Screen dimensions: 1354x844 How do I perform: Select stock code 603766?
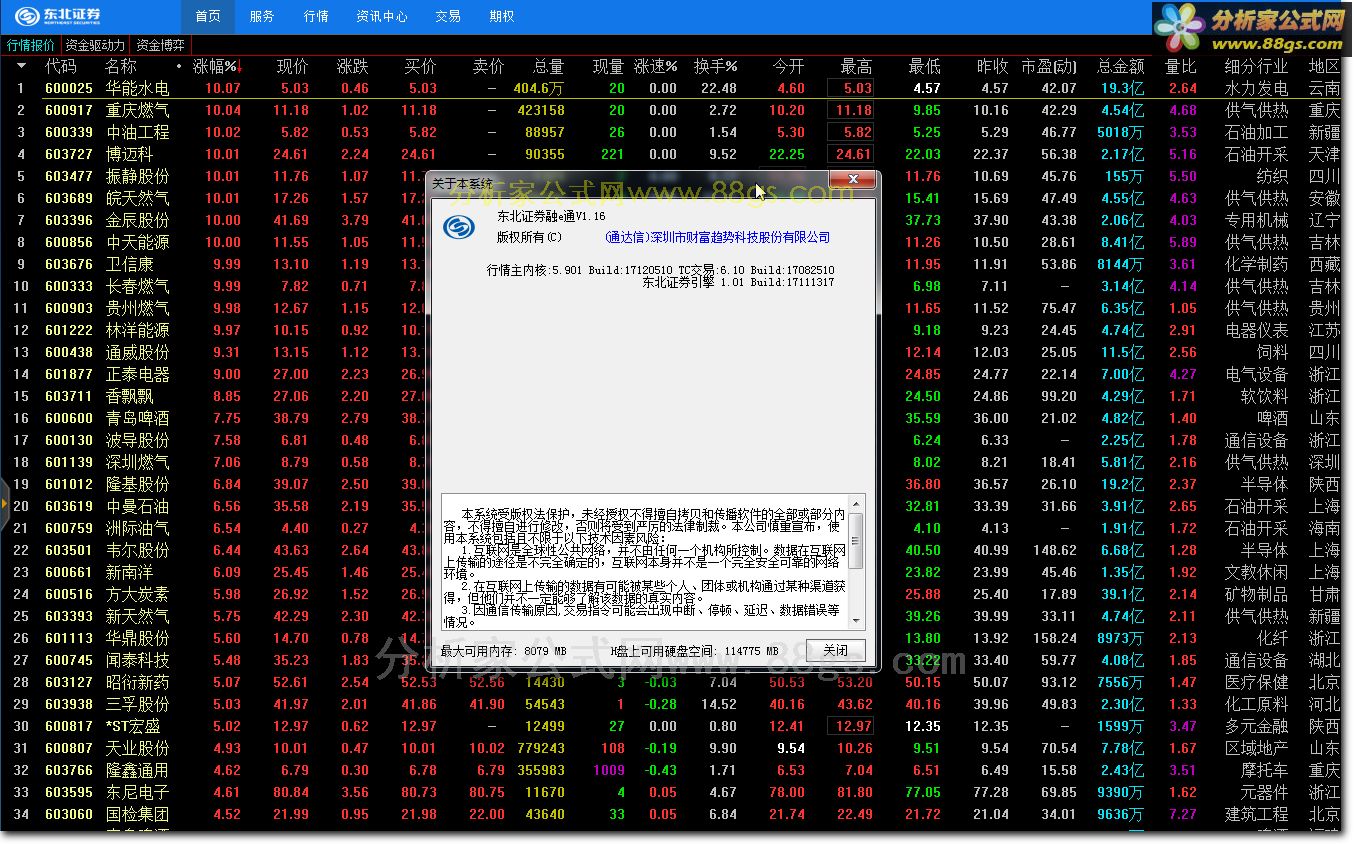tap(69, 770)
